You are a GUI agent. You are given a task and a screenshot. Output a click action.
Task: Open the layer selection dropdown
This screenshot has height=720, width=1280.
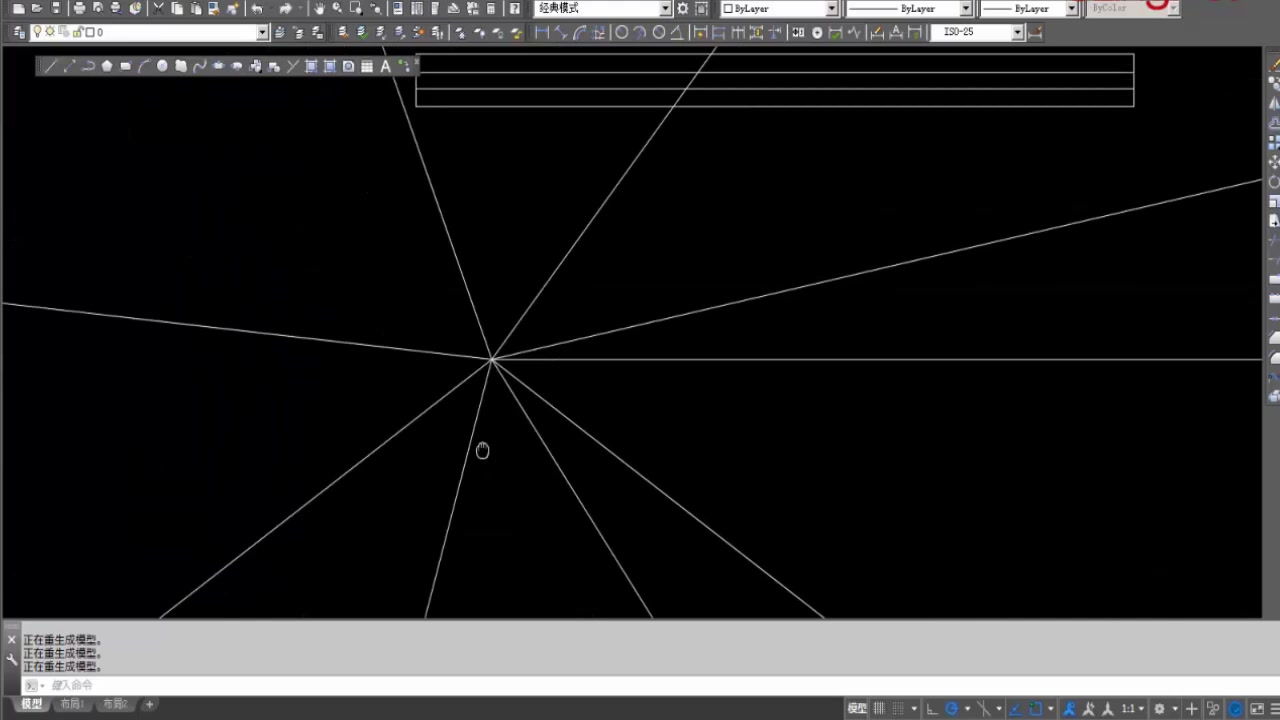click(x=261, y=31)
